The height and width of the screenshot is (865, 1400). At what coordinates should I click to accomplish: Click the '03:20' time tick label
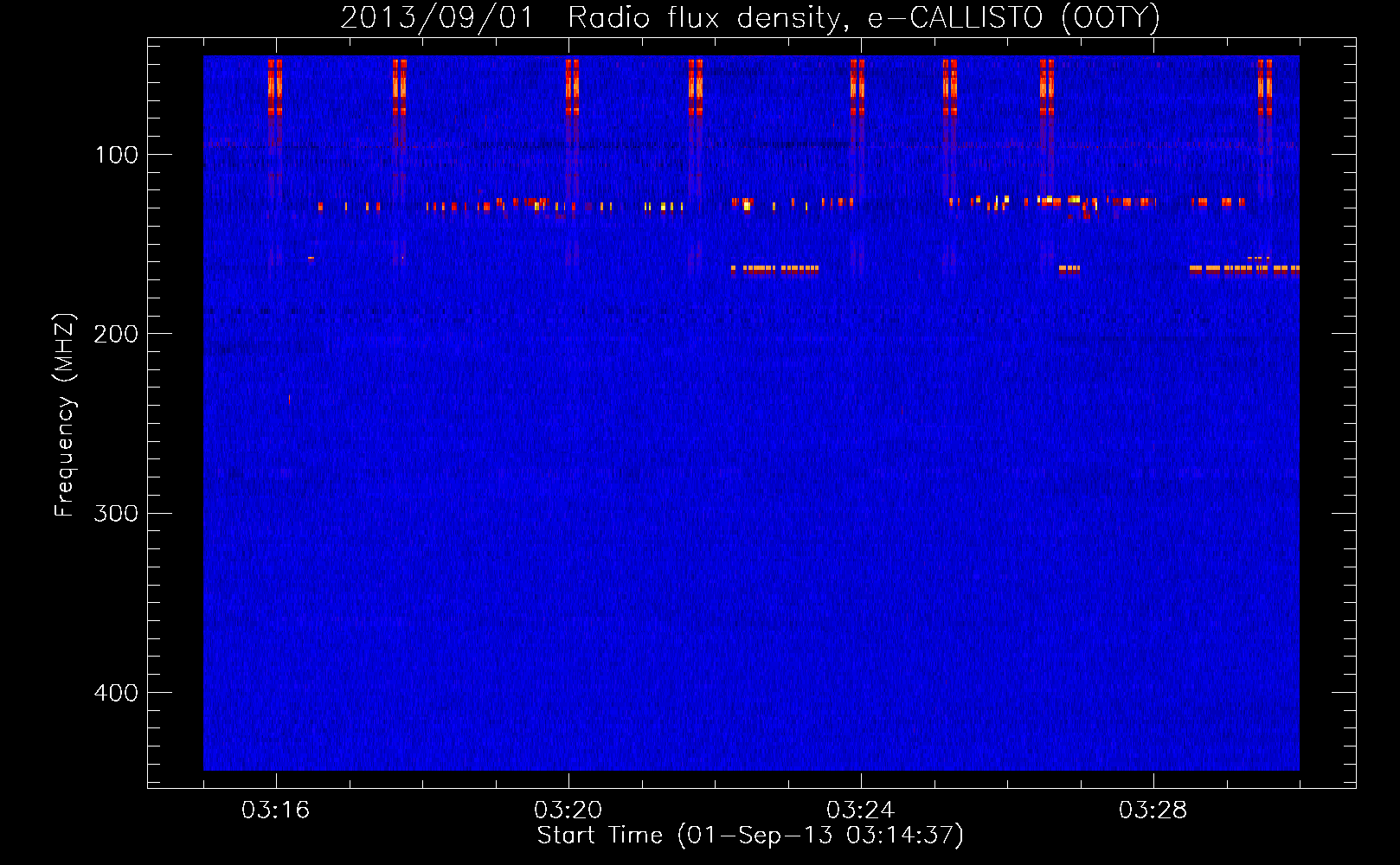click(568, 811)
